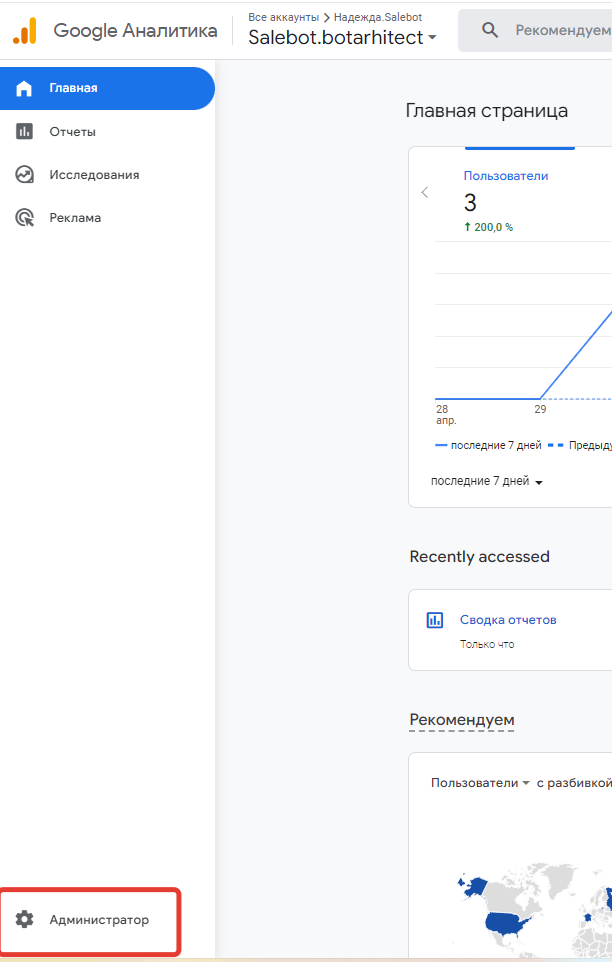Focus the search input field

(x=560, y=30)
